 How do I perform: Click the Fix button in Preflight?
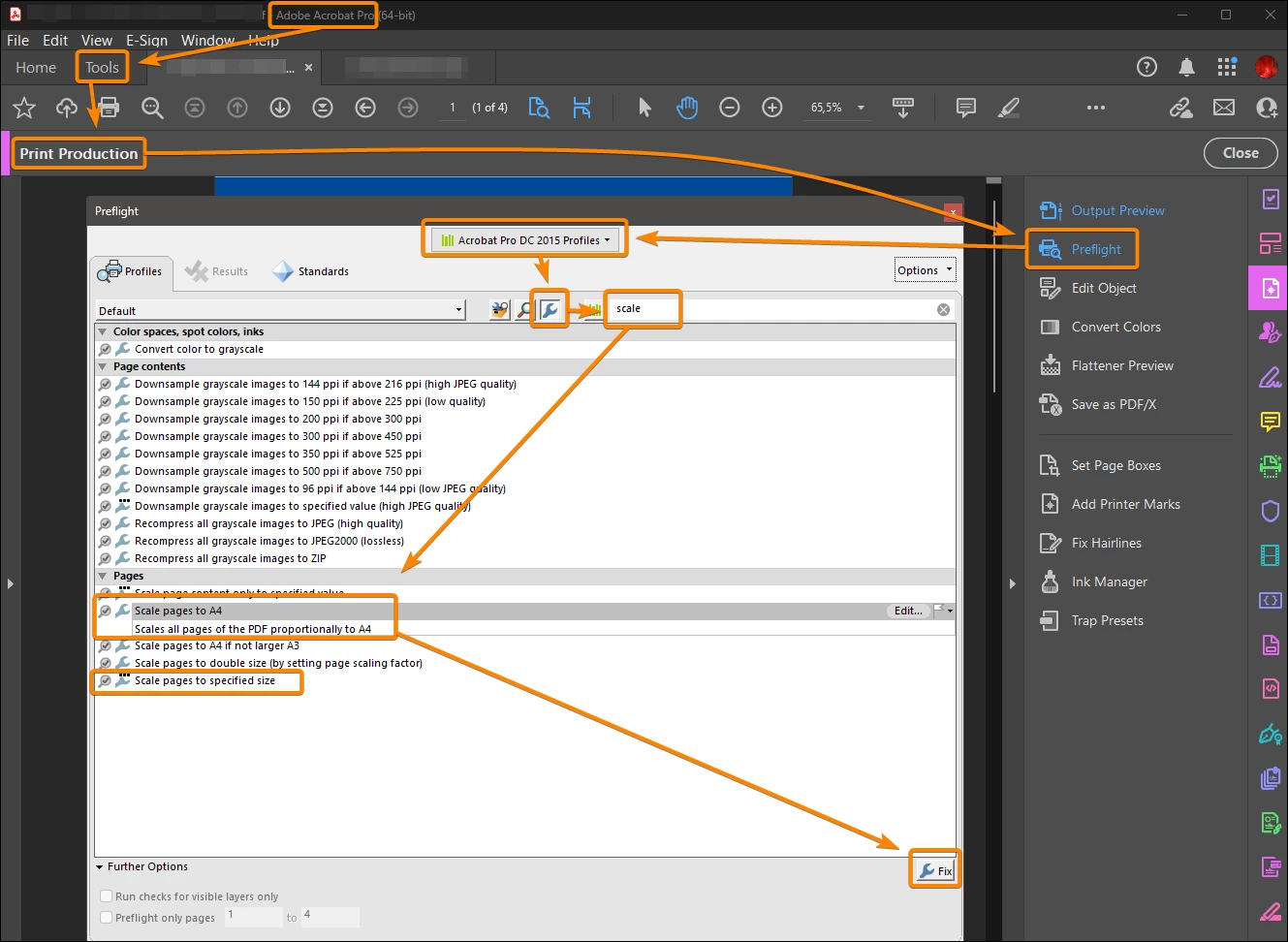[x=936, y=871]
